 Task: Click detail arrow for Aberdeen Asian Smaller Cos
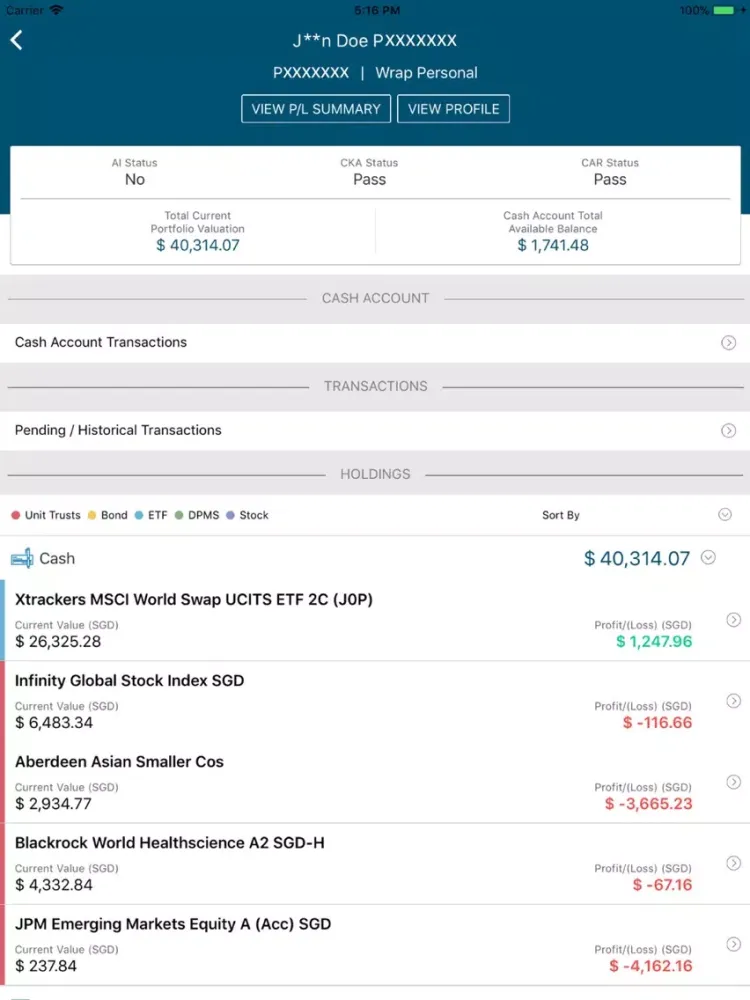(x=734, y=782)
